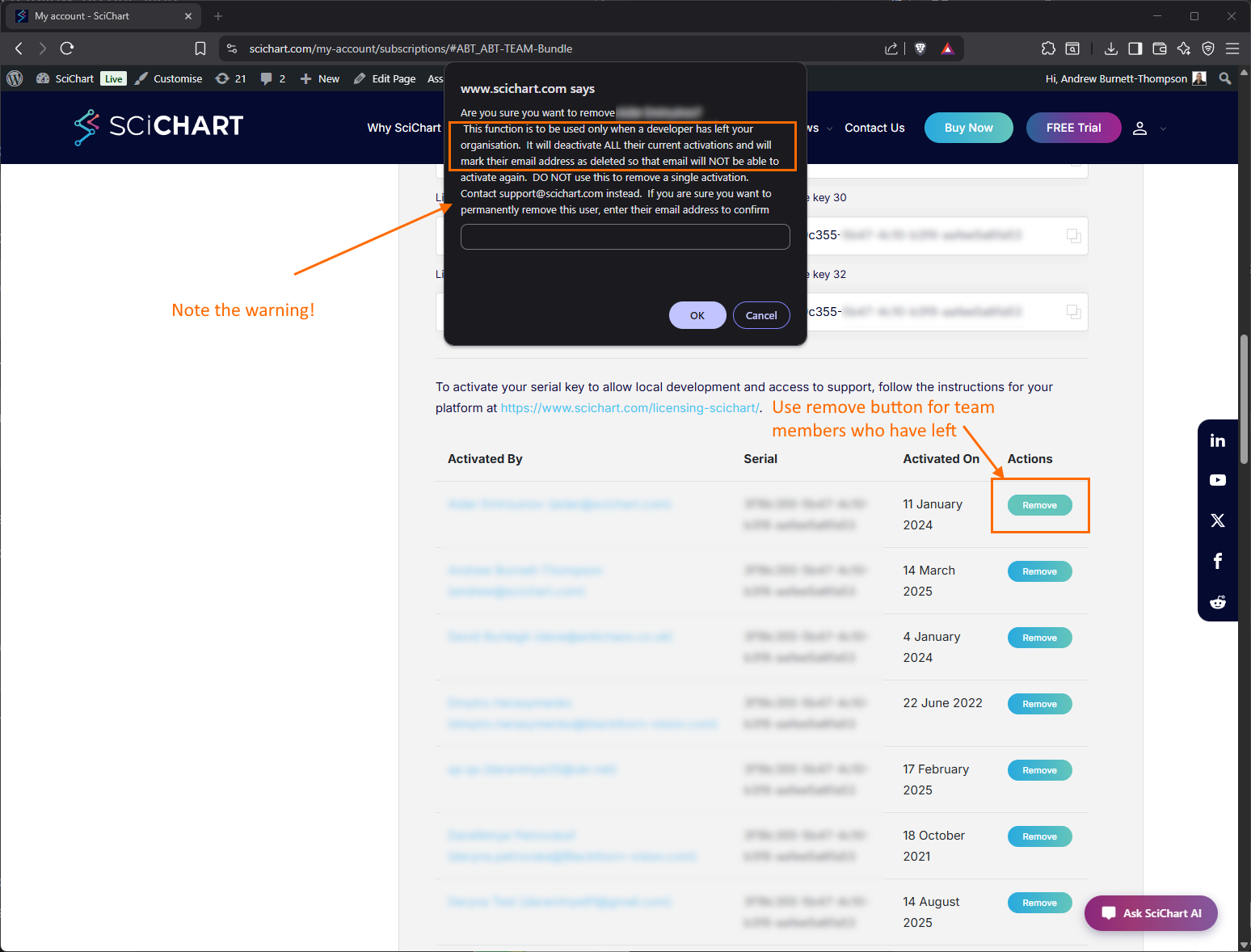The image size is (1251, 952).
Task: Open Brave's Leo AI sparkle icon
Action: 1184,48
